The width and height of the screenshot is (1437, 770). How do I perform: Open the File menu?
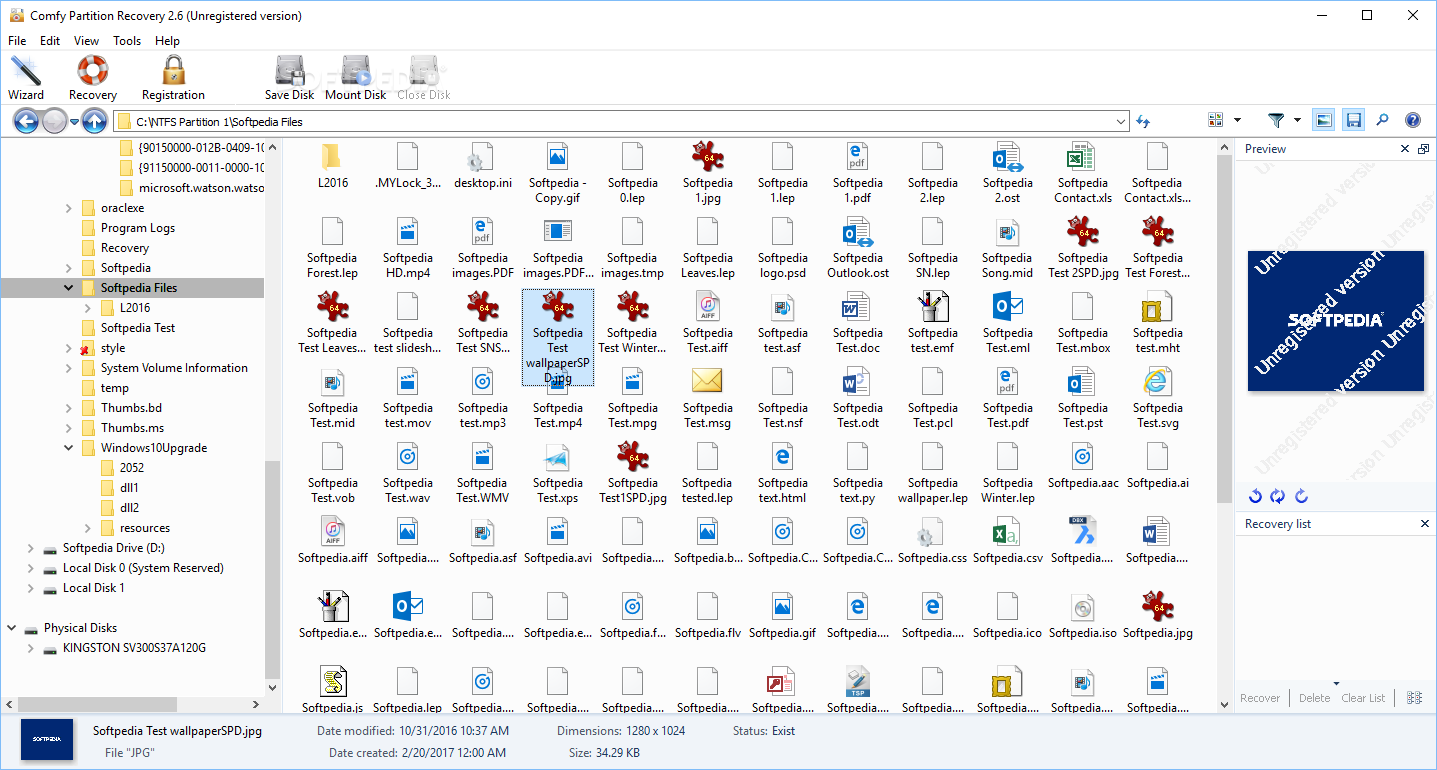coord(17,41)
